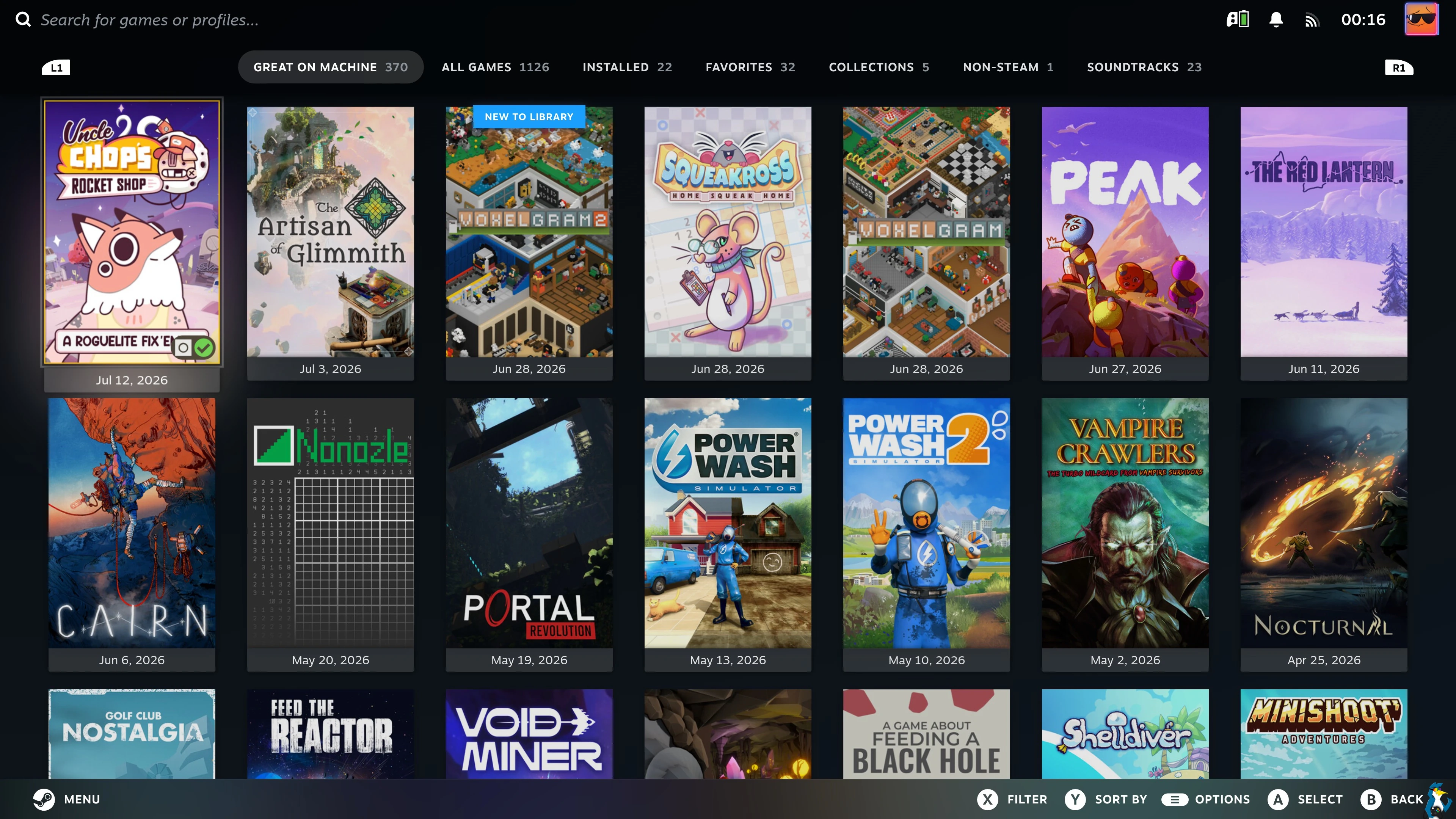Image resolution: width=1456 pixels, height=819 pixels.
Task: Select A Game About Feeding a Black Hole
Action: 926,734
